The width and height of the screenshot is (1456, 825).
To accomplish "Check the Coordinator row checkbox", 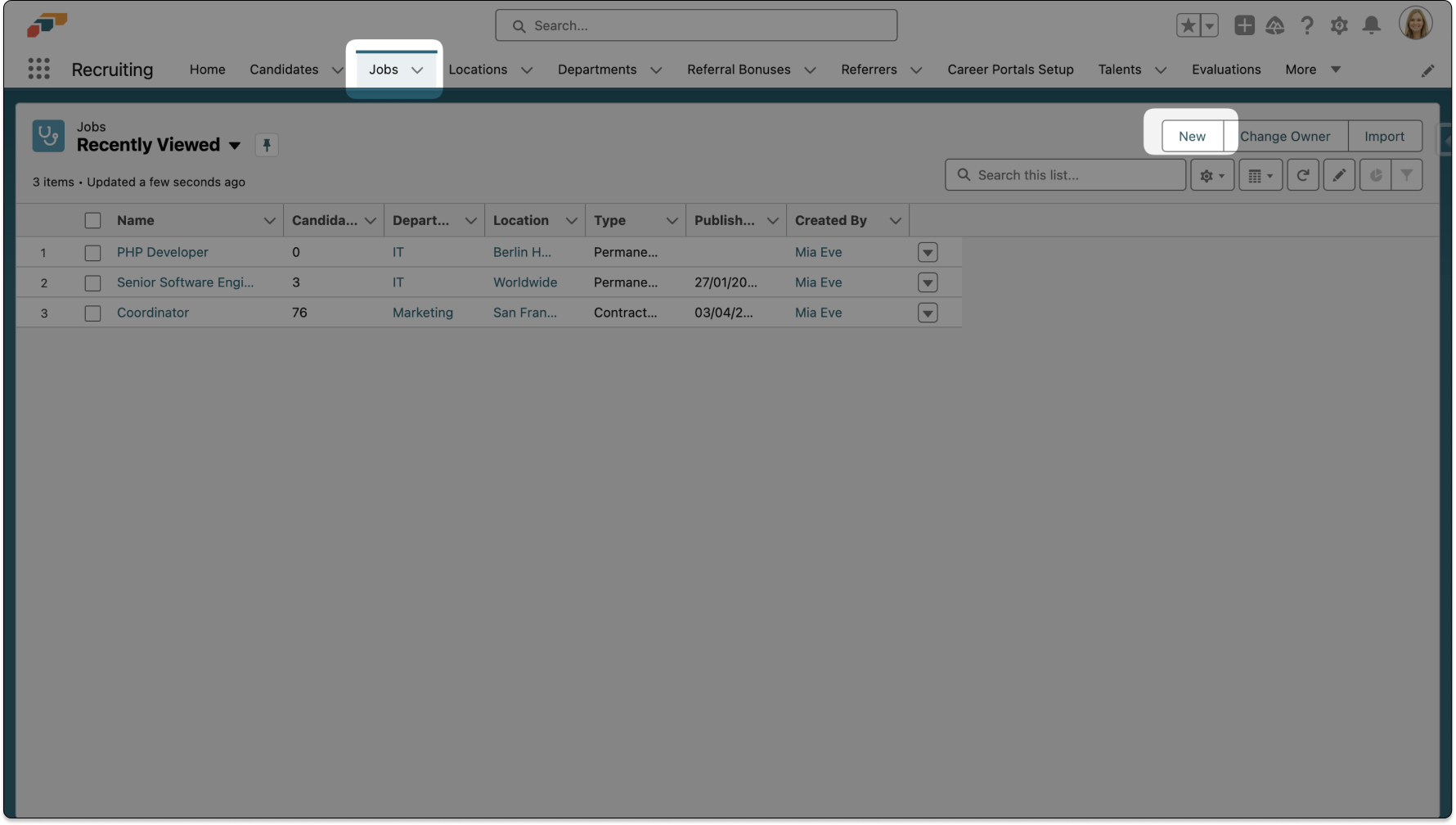I will point(92,313).
